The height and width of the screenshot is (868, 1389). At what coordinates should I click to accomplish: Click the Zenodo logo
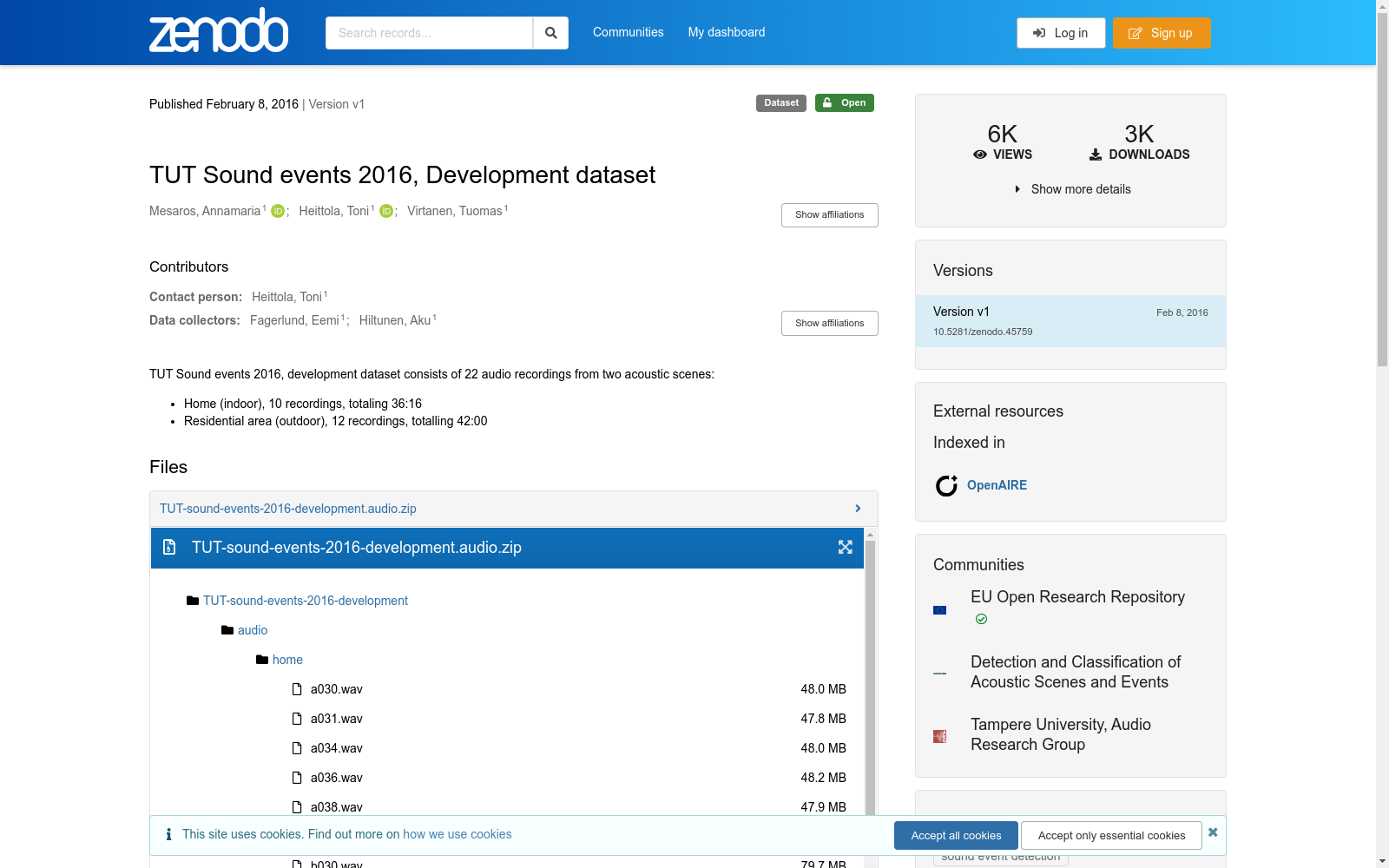(218, 31)
